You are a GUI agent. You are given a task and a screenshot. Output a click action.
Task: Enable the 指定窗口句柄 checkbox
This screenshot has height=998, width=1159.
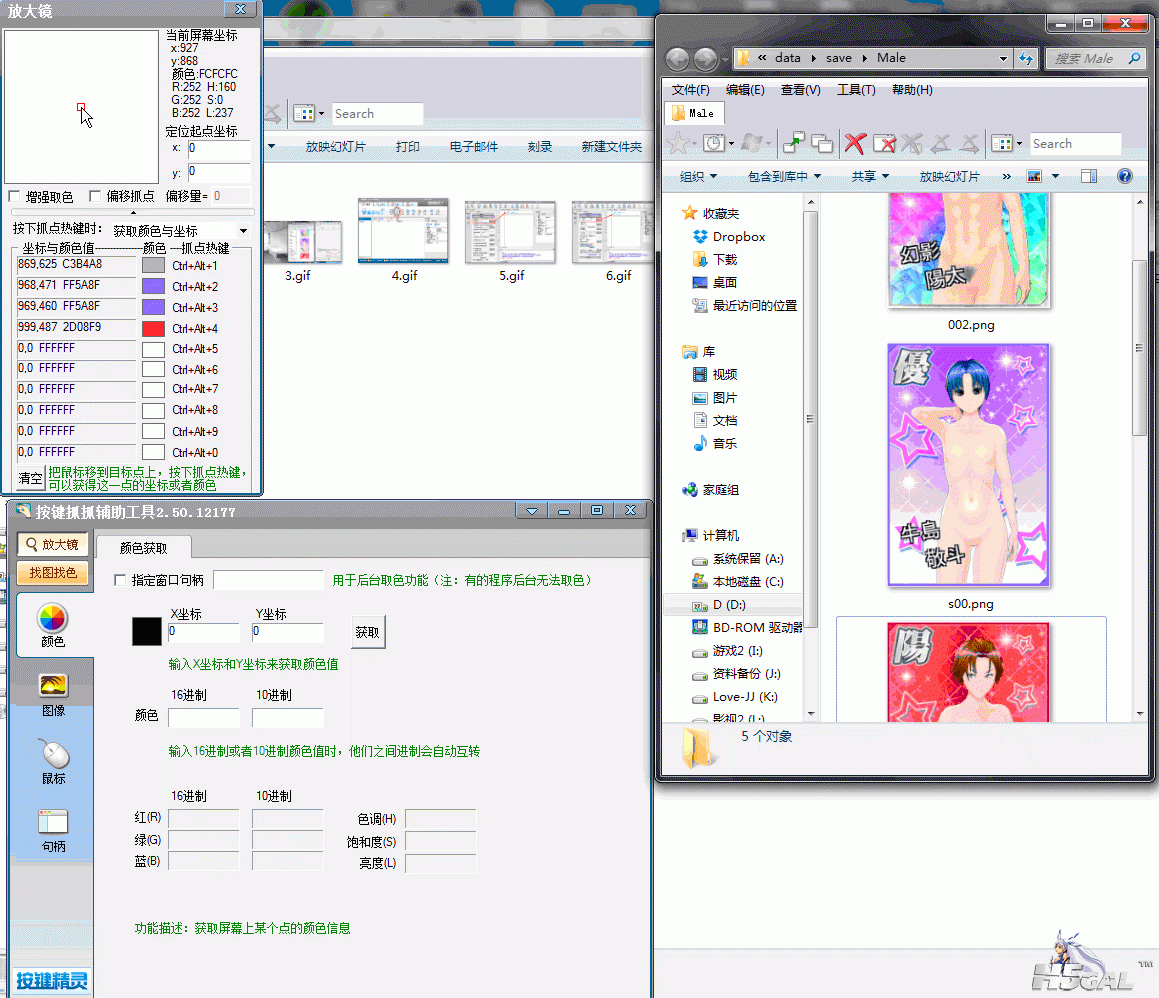coord(120,580)
